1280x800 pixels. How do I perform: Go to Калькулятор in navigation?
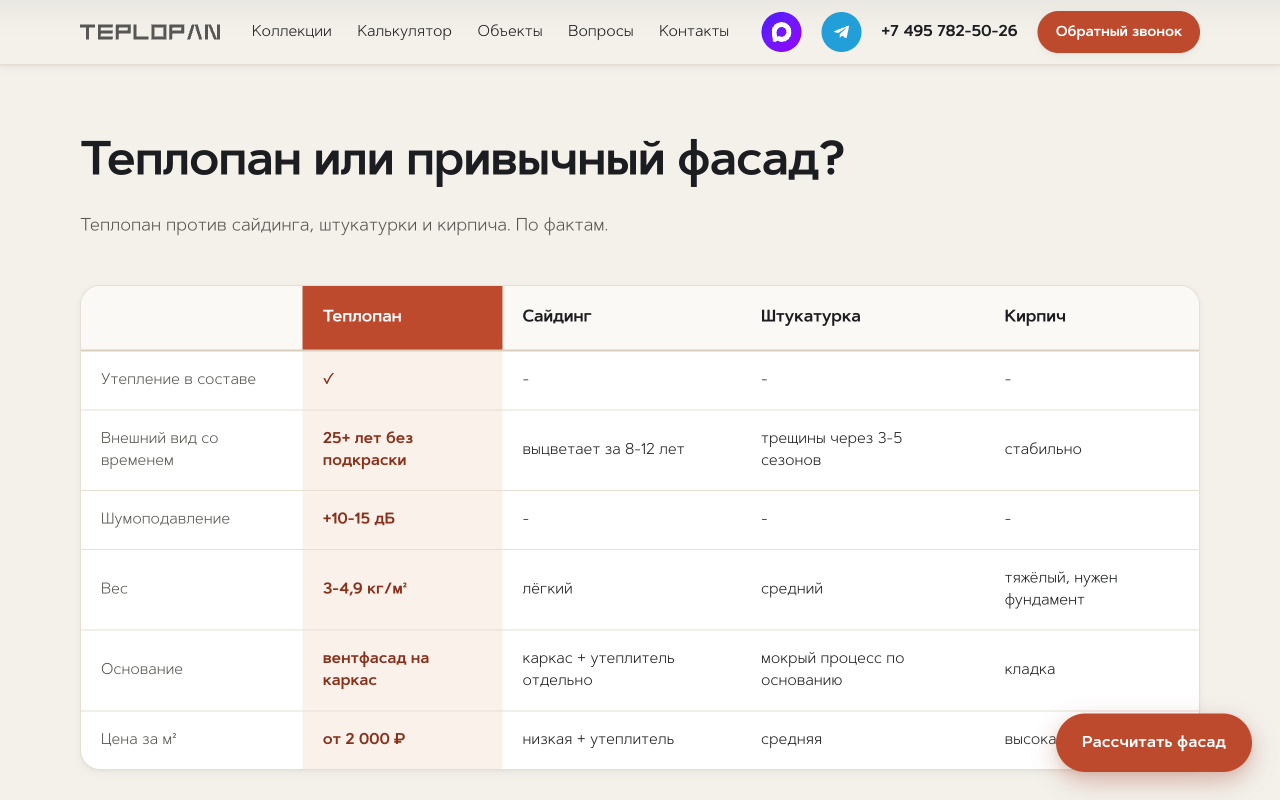click(x=404, y=31)
